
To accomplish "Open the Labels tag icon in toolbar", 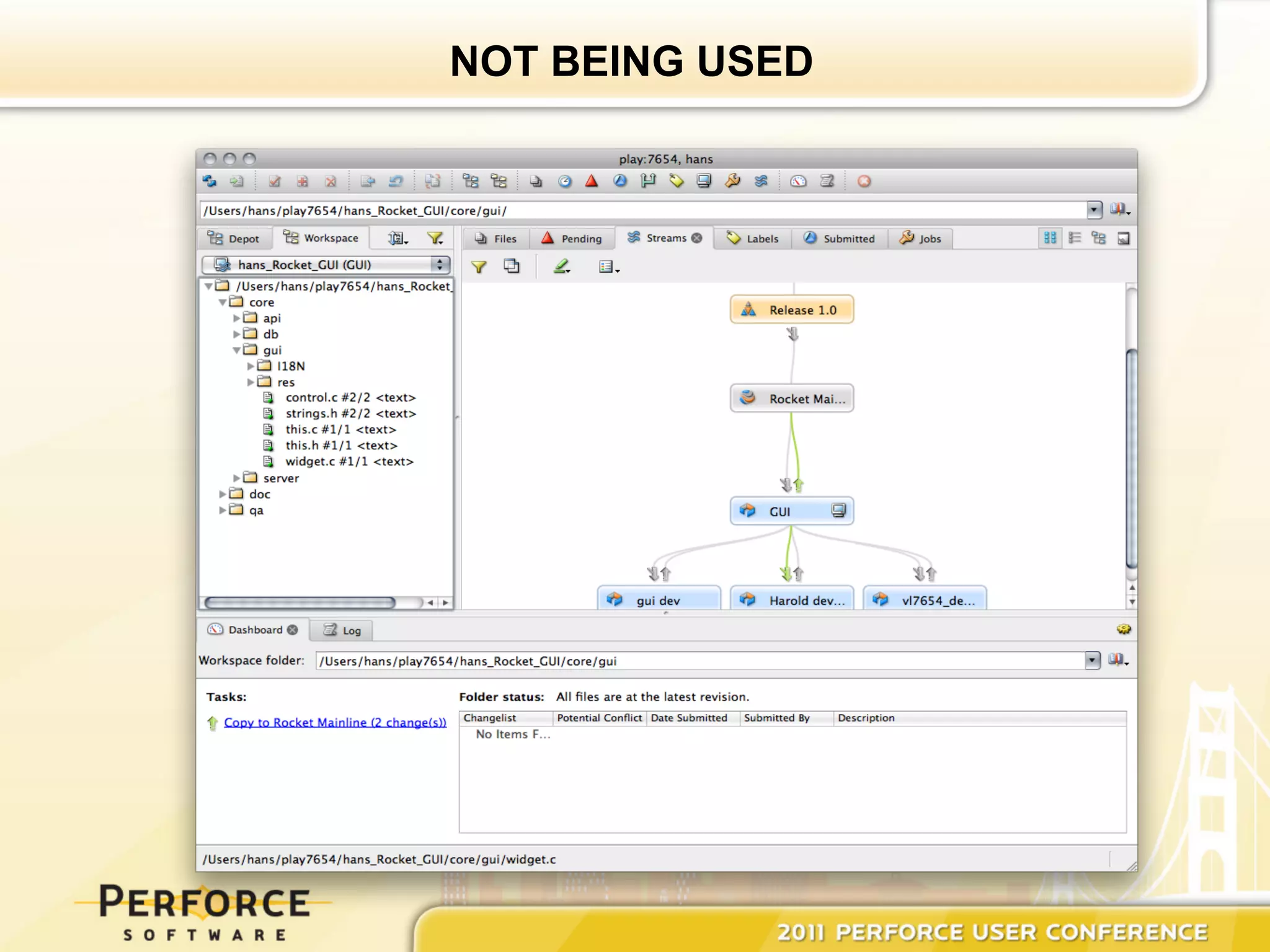I will 676,181.
